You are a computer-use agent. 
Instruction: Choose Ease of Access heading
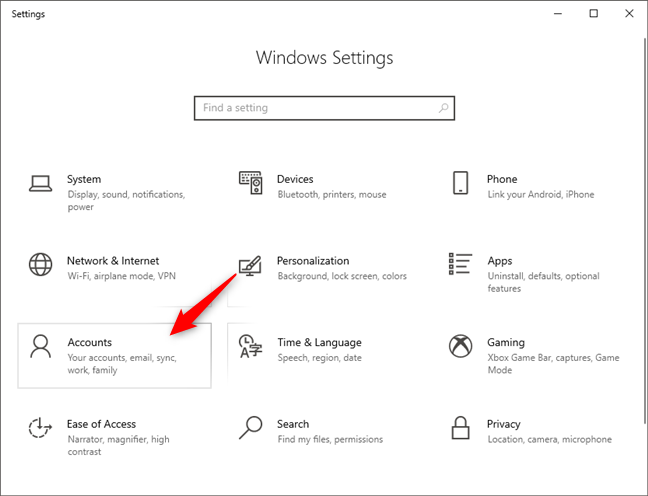click(x=101, y=424)
